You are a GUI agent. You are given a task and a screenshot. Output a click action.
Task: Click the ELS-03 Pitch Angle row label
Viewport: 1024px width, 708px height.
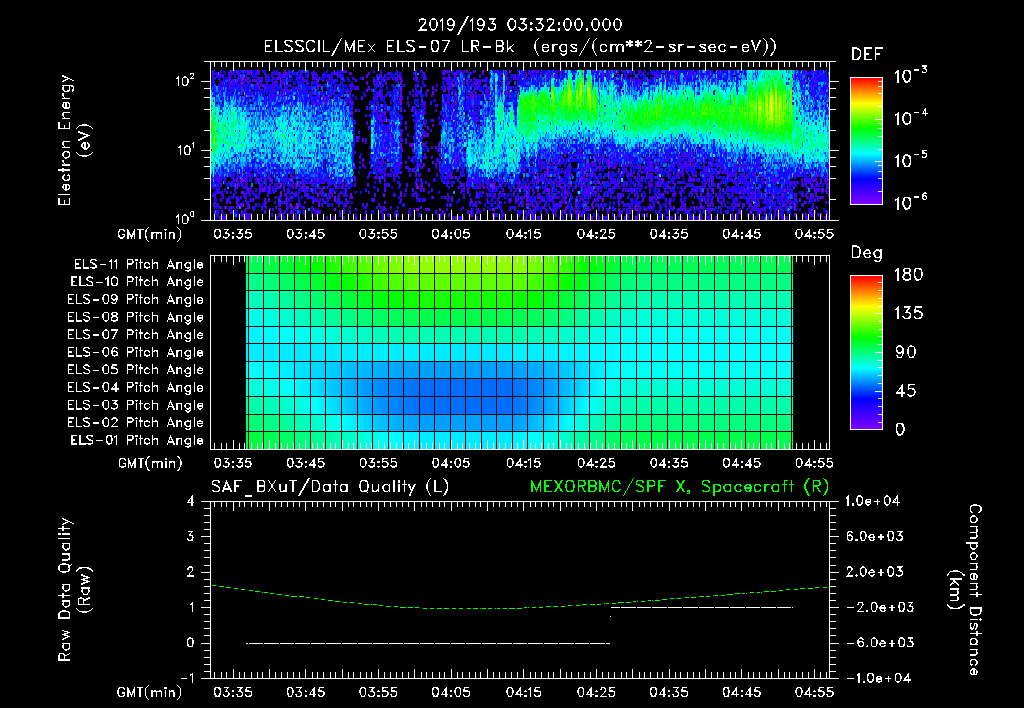tap(136, 405)
